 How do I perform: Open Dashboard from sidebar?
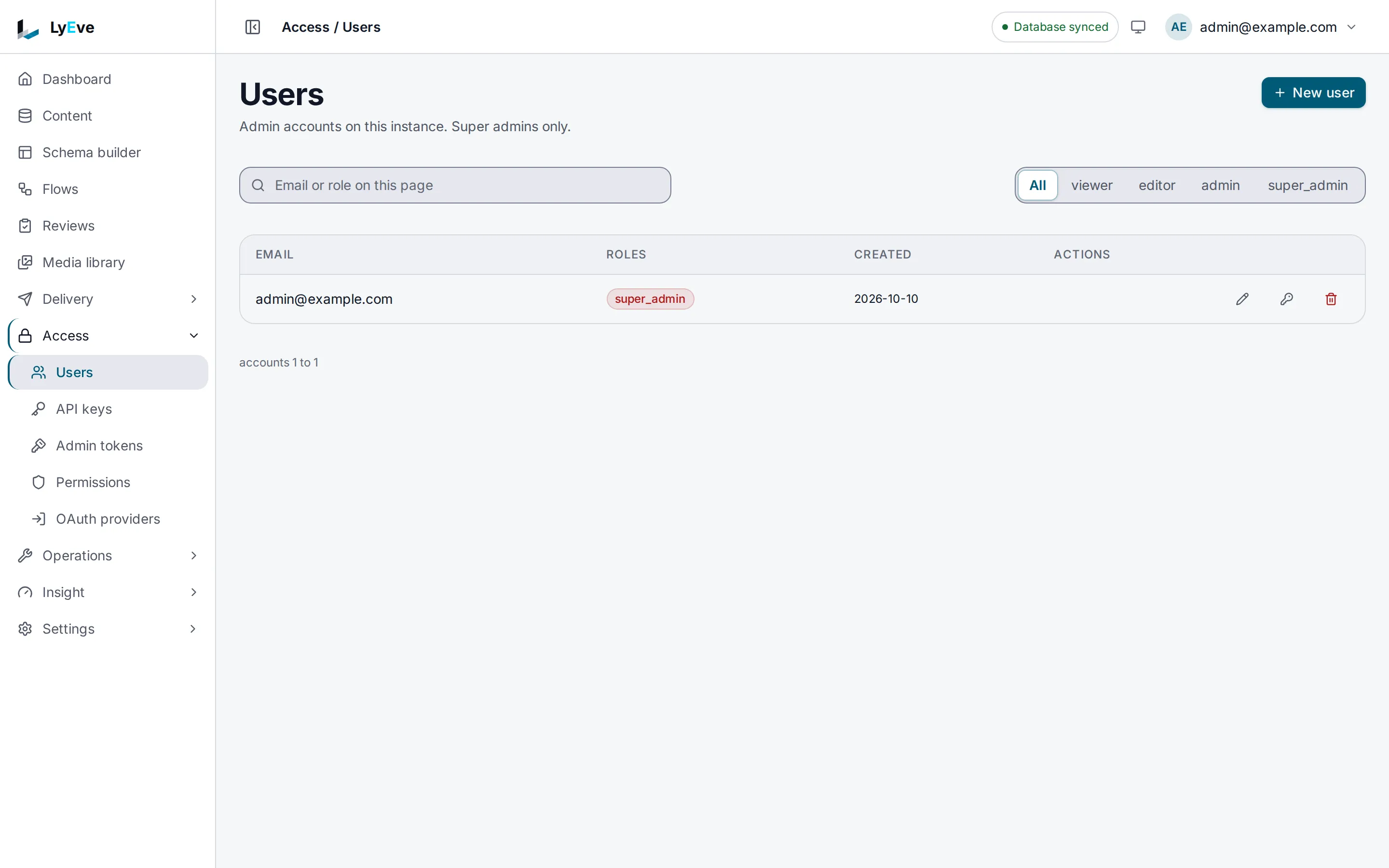108,79
